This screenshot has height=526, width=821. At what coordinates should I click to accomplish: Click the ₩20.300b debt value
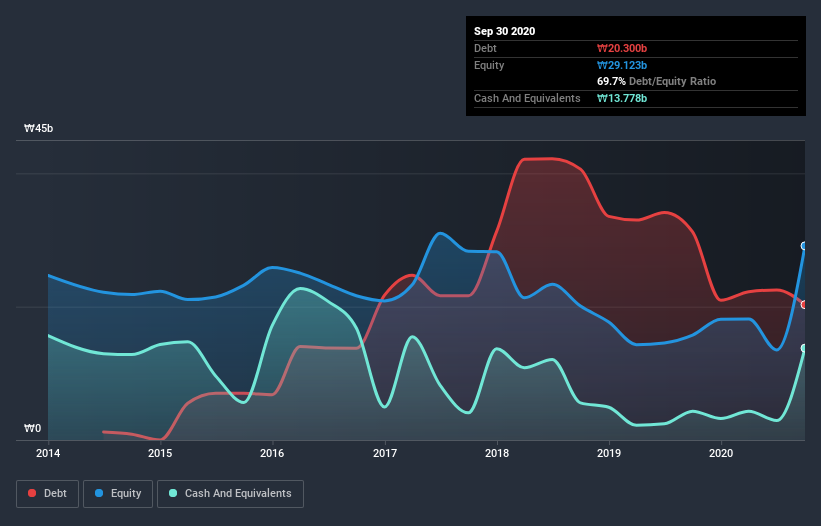pos(622,49)
